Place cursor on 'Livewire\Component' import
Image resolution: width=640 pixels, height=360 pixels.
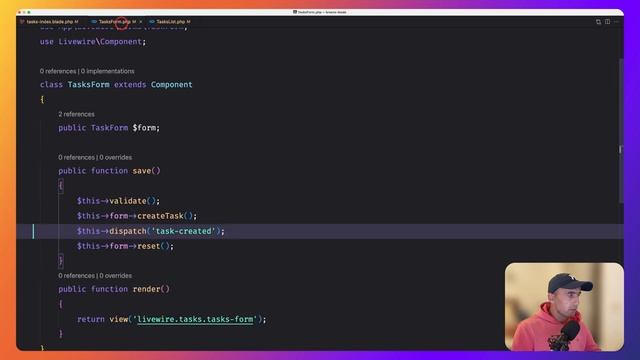pos(100,42)
